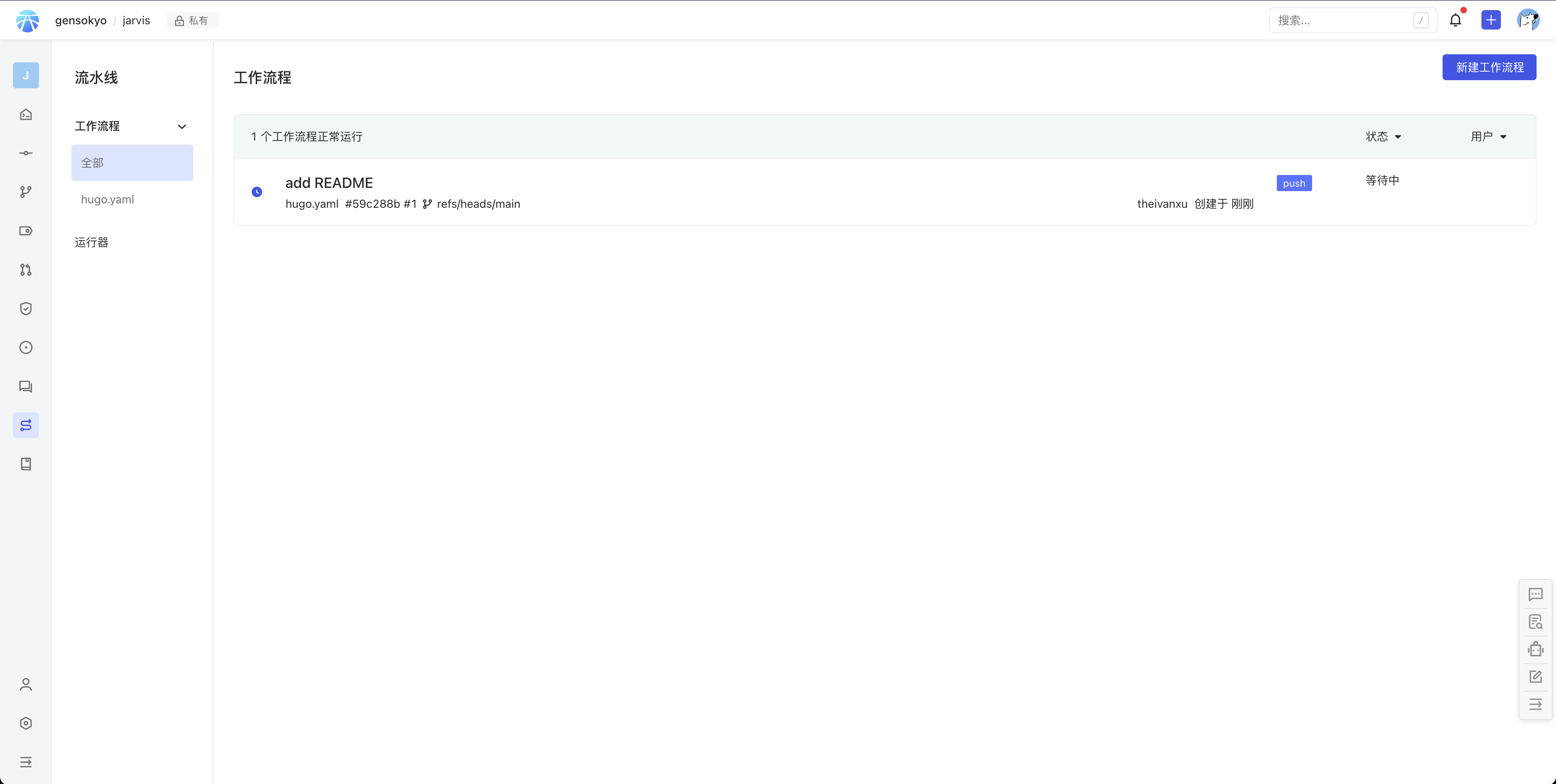
Task: Click the 搜索 search input field
Action: point(1353,21)
